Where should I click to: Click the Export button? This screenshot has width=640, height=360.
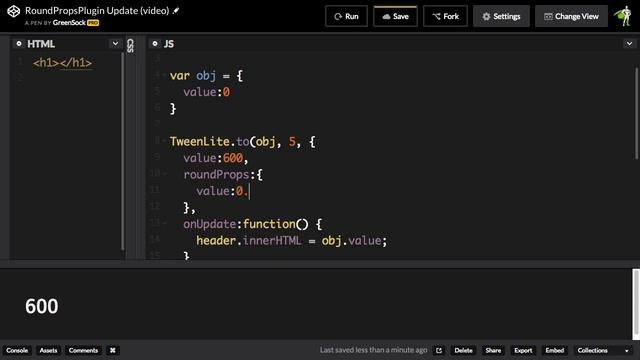[x=523, y=350]
